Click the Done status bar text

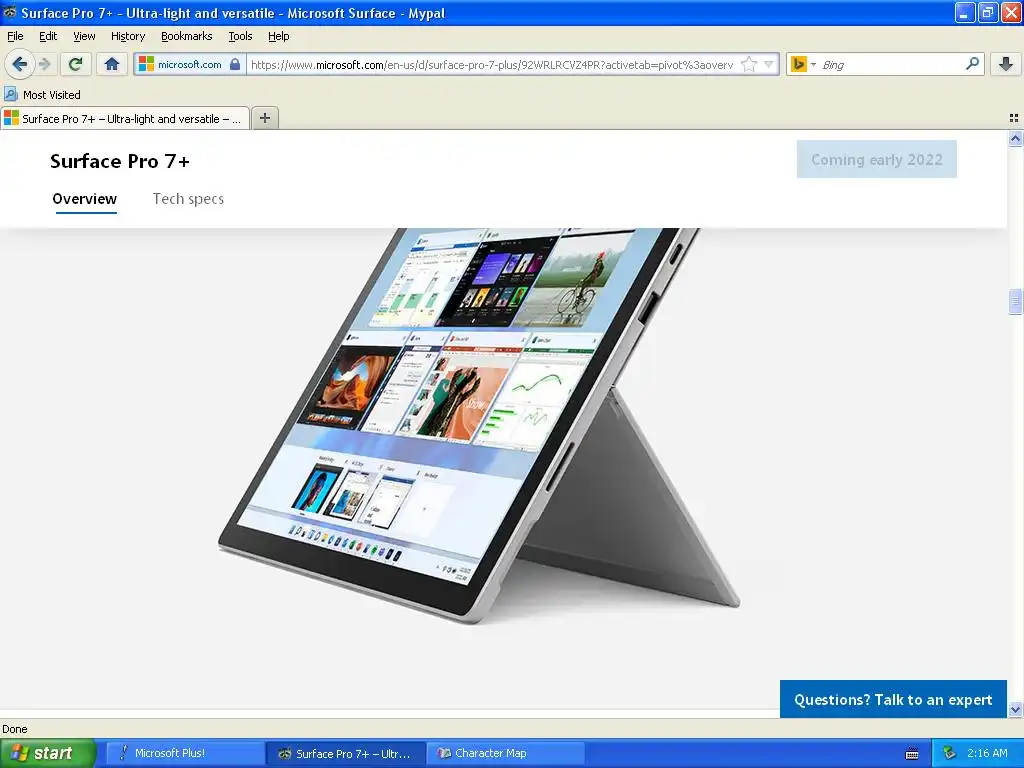tap(14, 729)
